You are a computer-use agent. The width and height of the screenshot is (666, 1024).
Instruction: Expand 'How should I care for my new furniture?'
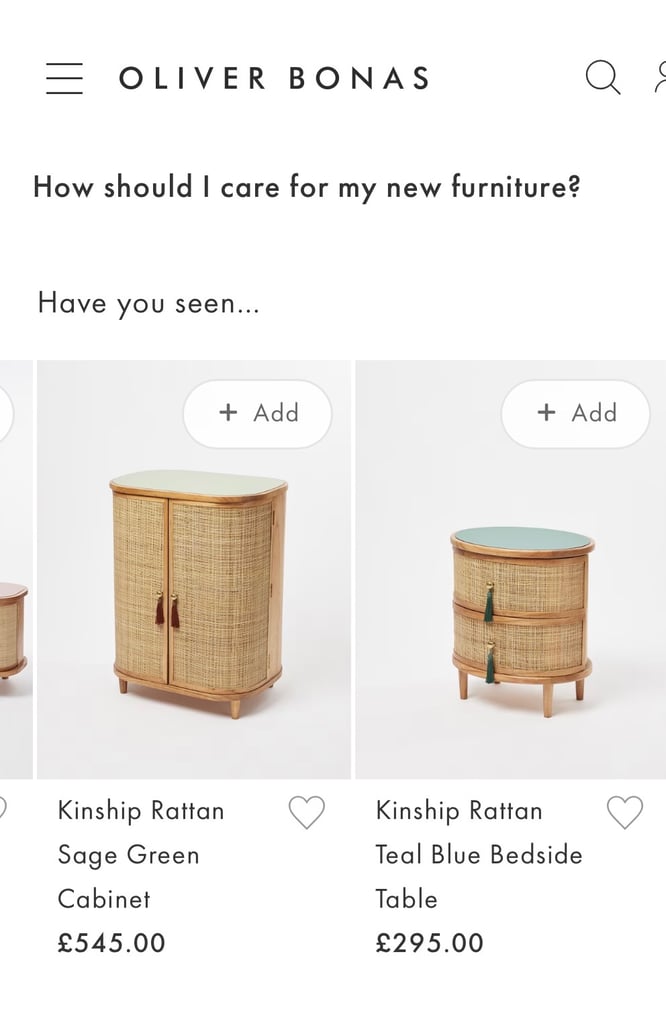click(x=307, y=187)
